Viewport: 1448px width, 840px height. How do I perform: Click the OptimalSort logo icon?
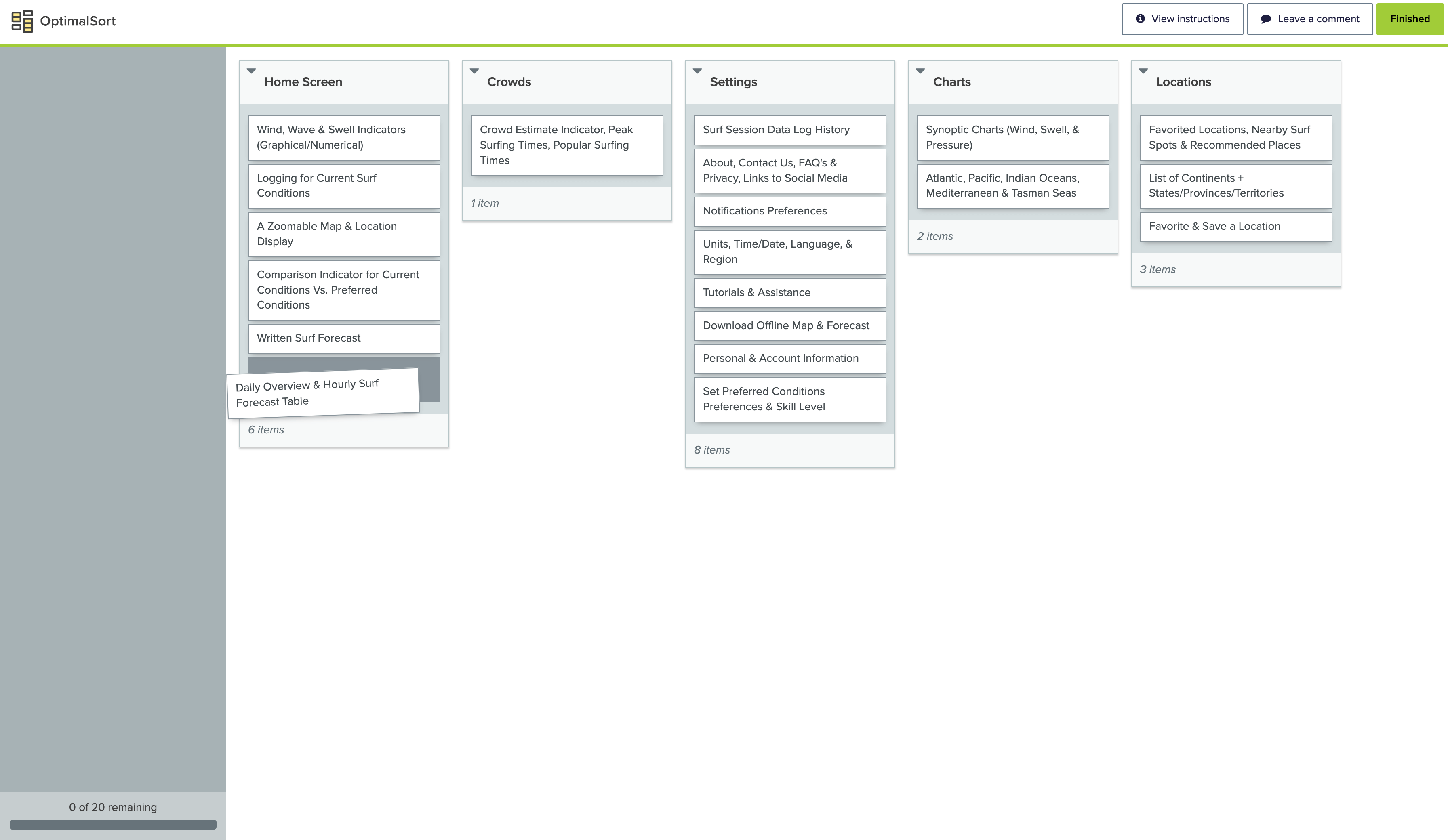point(22,21)
